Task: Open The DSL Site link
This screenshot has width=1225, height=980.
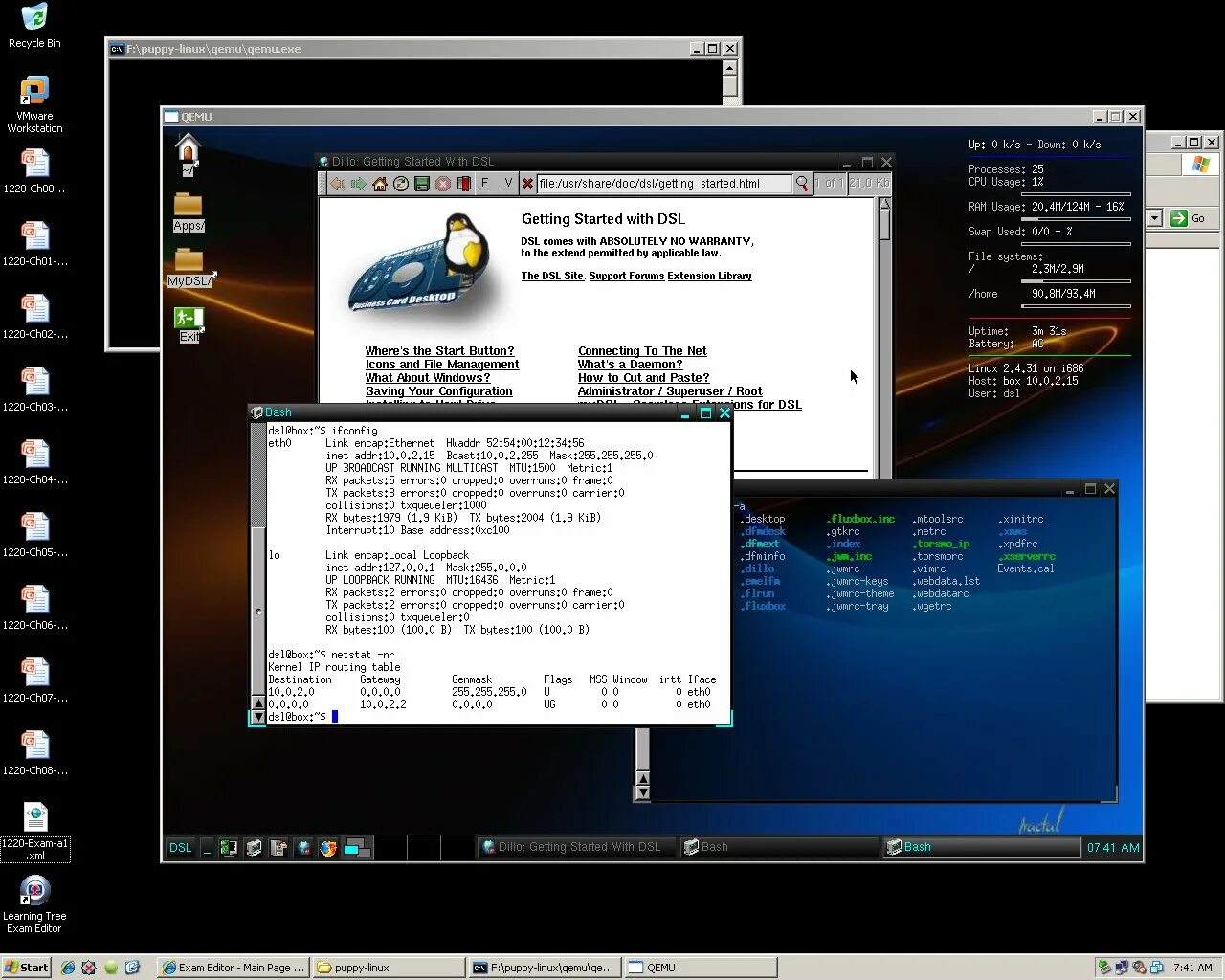Action: (552, 276)
